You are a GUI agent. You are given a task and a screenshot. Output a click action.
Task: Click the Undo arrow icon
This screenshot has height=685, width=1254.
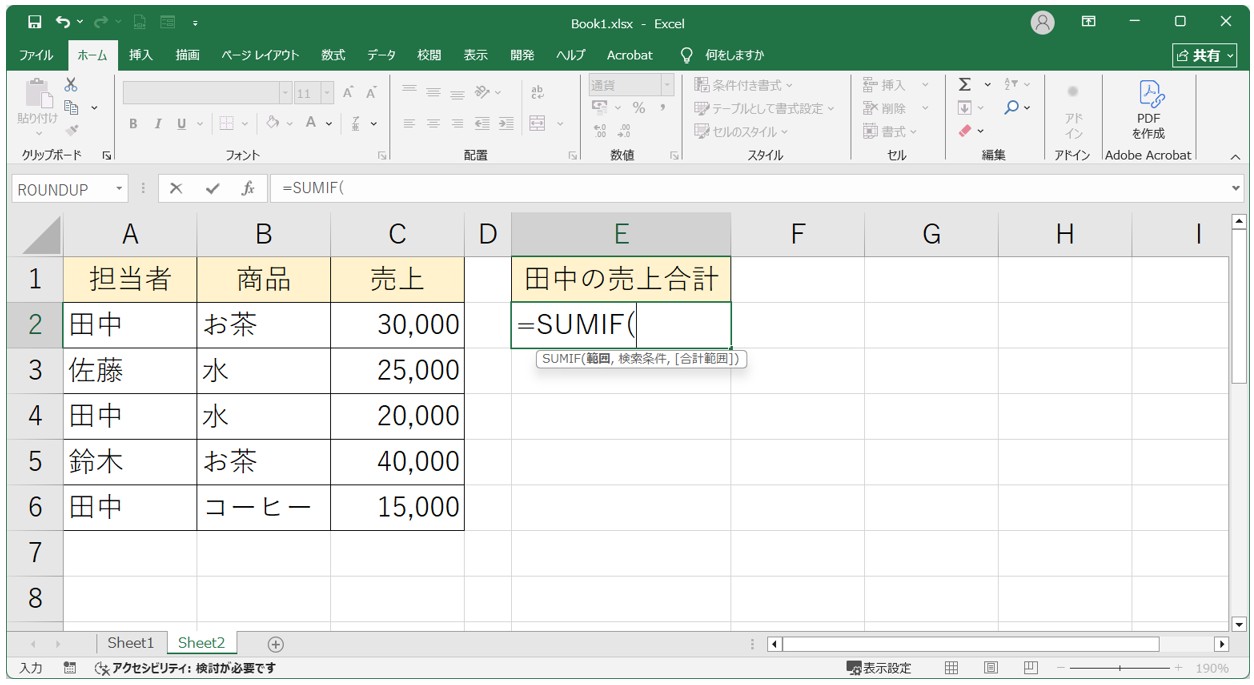(x=64, y=22)
